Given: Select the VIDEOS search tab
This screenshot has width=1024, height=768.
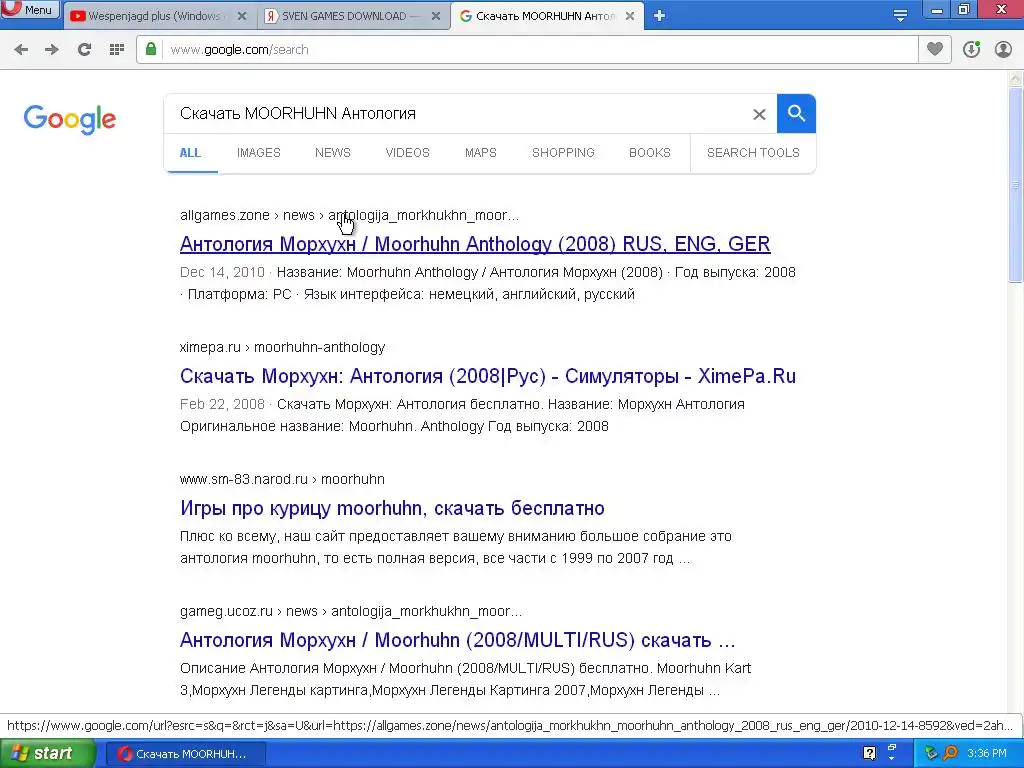Looking at the screenshot, I should coord(408,153).
